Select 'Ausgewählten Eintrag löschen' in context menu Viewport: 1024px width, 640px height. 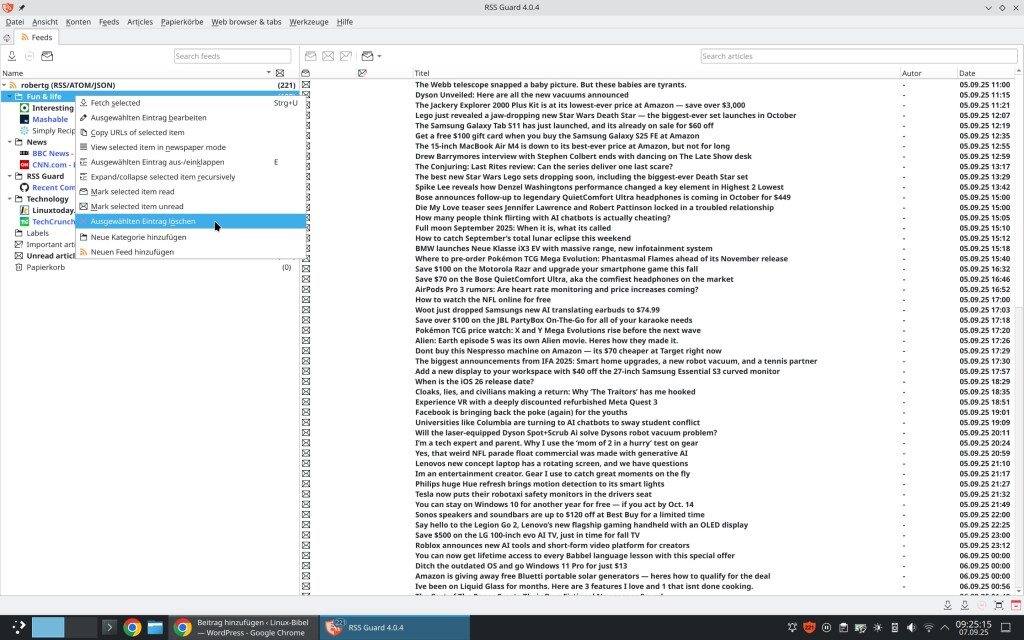pyautogui.click(x=191, y=221)
